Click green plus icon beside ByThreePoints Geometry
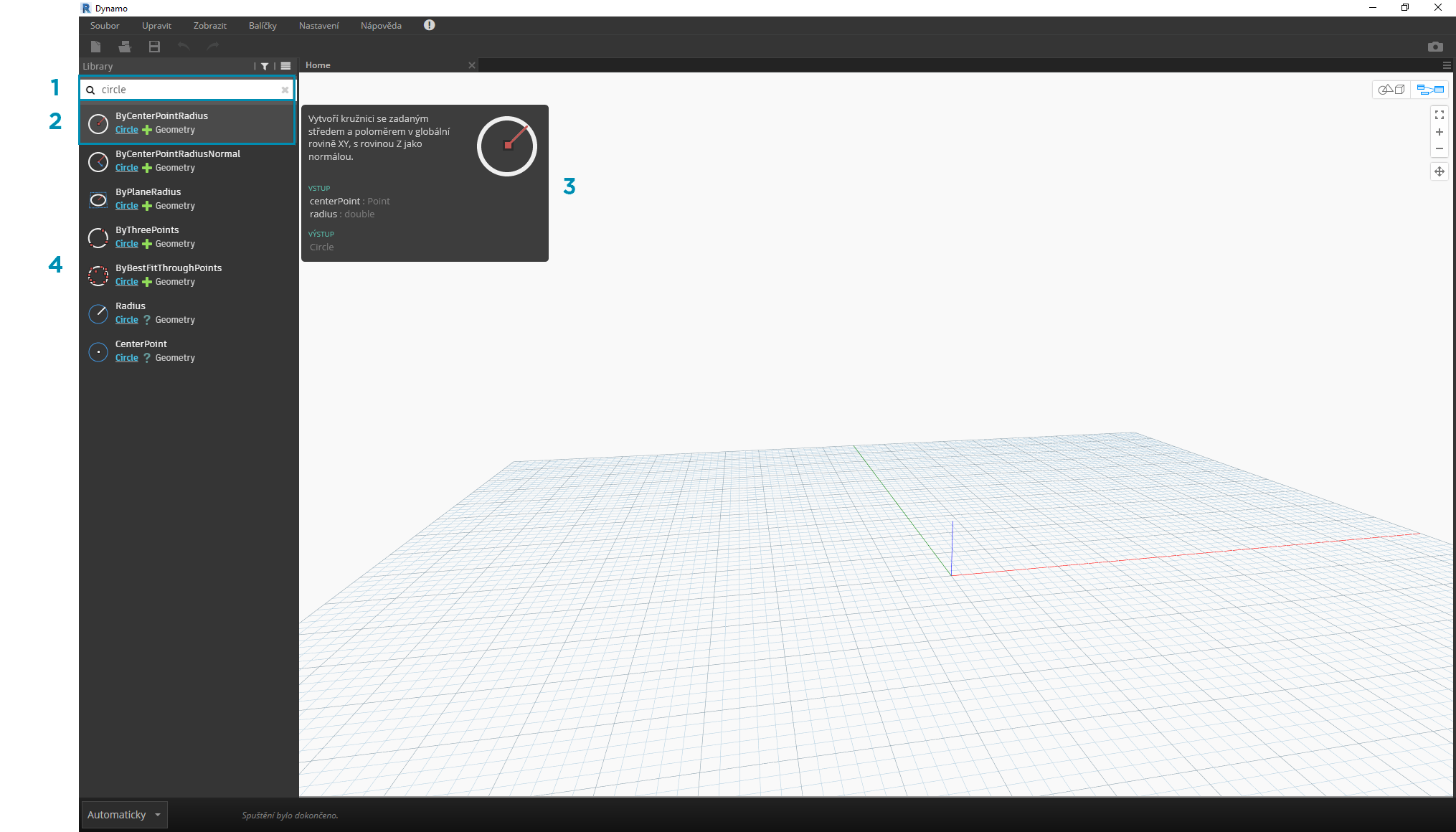1456x832 pixels. [147, 244]
